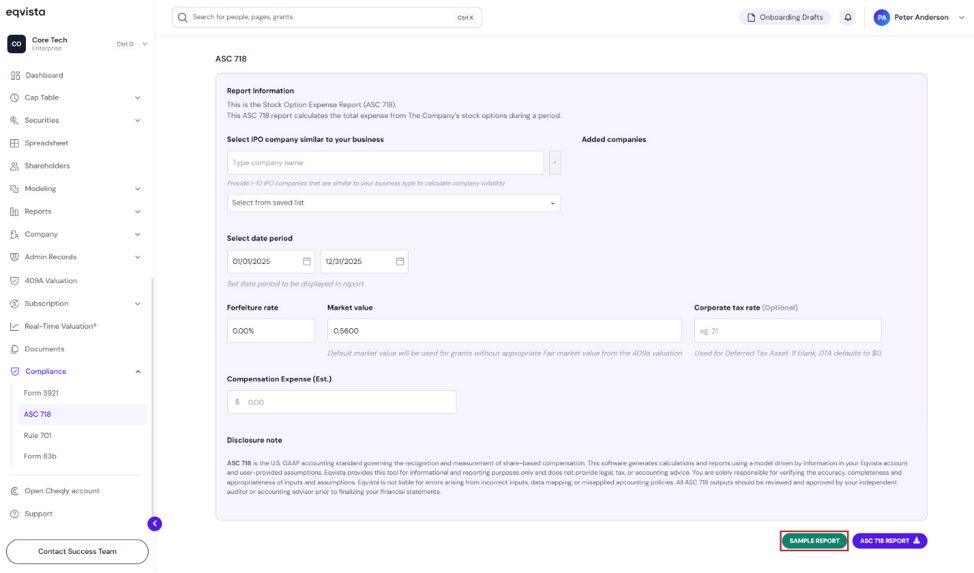This screenshot has width=974, height=573.
Task: Click the Securities icon in sidebar
Action: point(14,121)
